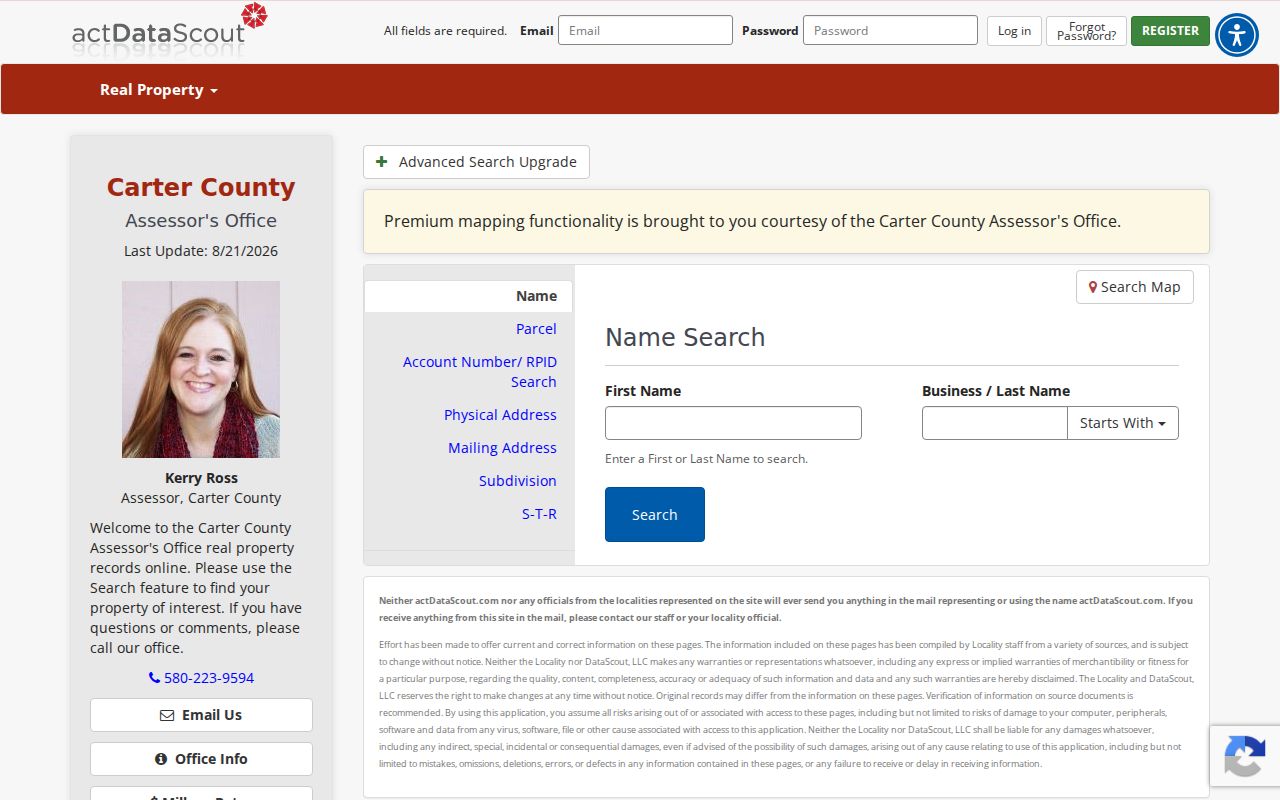Switch to Physical Address search
This screenshot has height=800, width=1280.
pyautogui.click(x=500, y=415)
